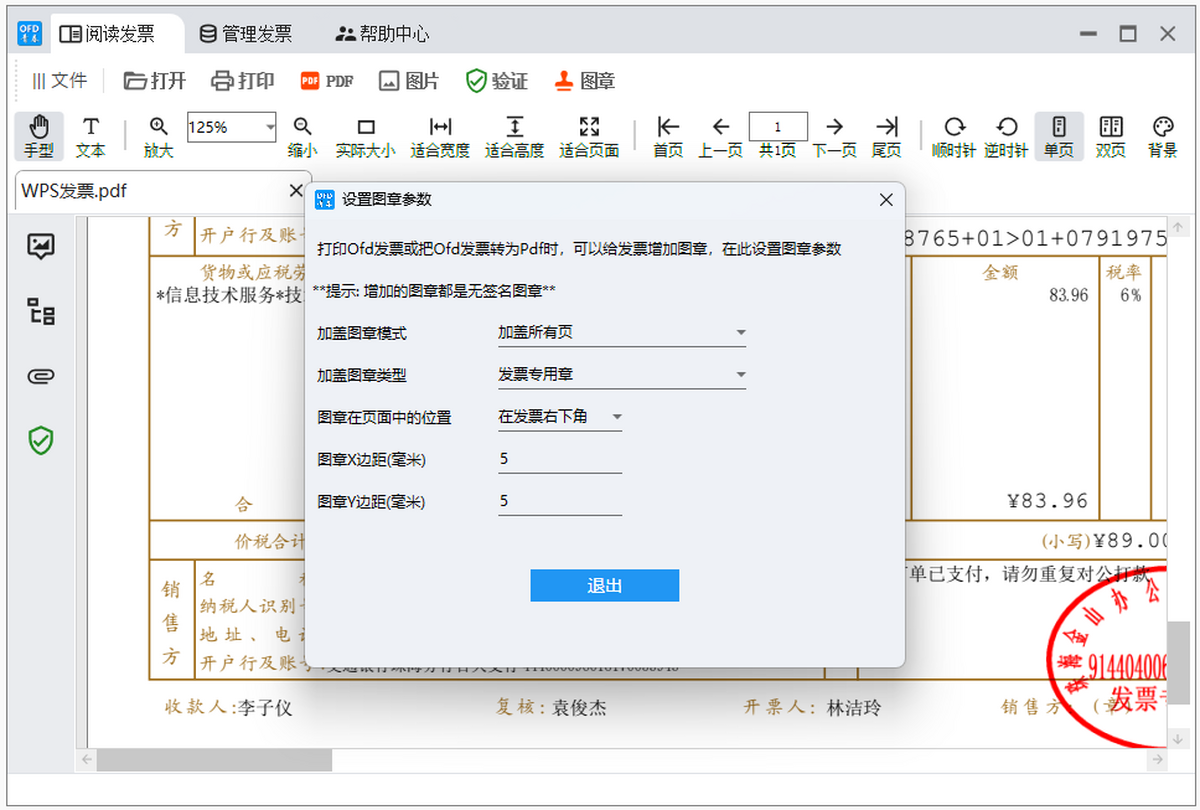Click the 图章X边距 input field
The width and height of the screenshot is (1200, 810).
point(560,459)
